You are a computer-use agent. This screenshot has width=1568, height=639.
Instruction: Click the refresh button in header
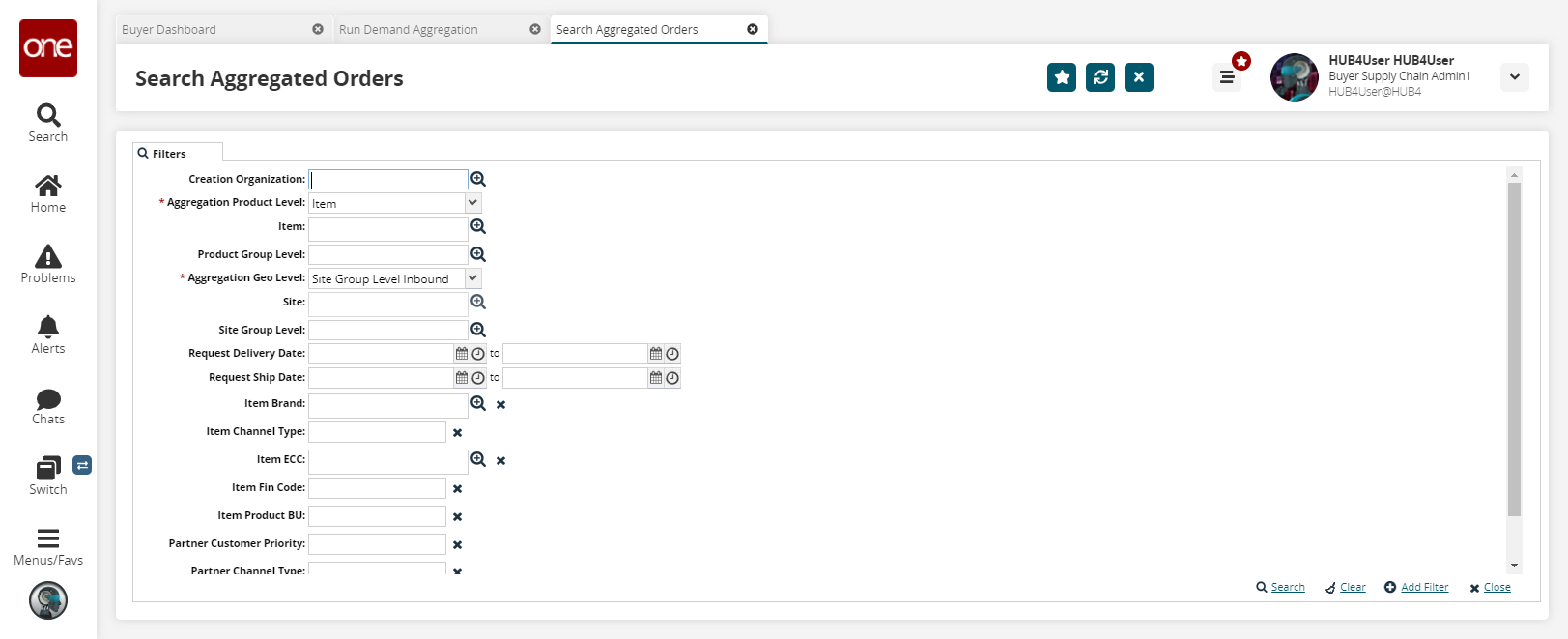click(x=1100, y=77)
